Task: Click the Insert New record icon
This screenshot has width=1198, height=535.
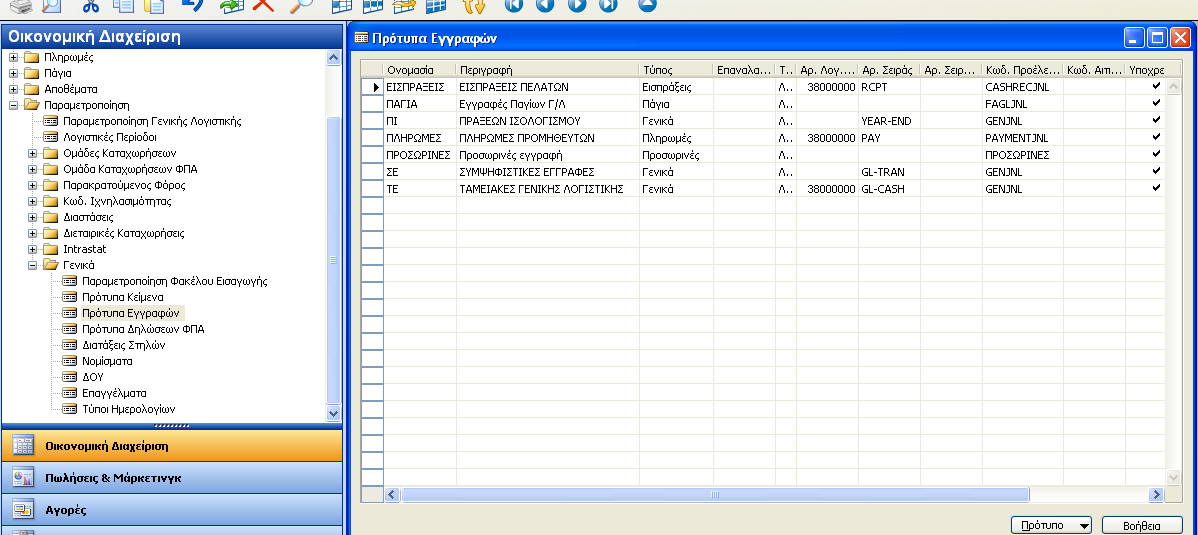Action: tap(230, 6)
